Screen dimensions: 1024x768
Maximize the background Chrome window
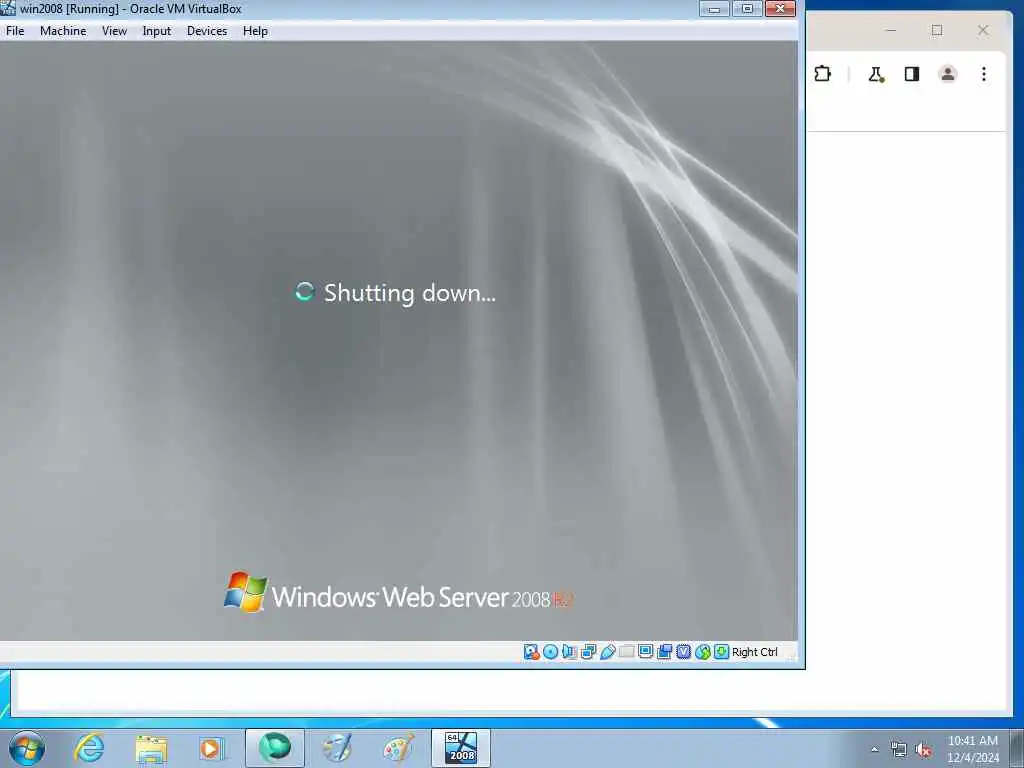pos(937,30)
